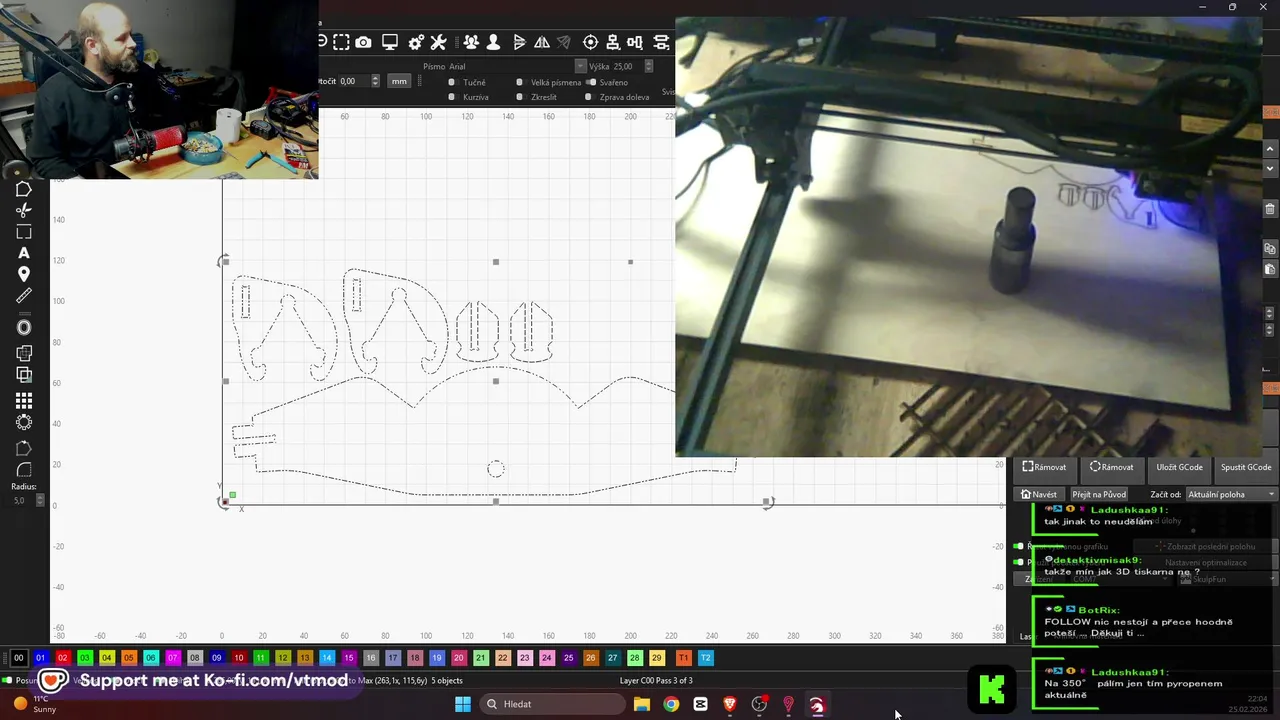The width and height of the screenshot is (1280, 720).
Task: Click the Group objects icon
Action: 471,42
